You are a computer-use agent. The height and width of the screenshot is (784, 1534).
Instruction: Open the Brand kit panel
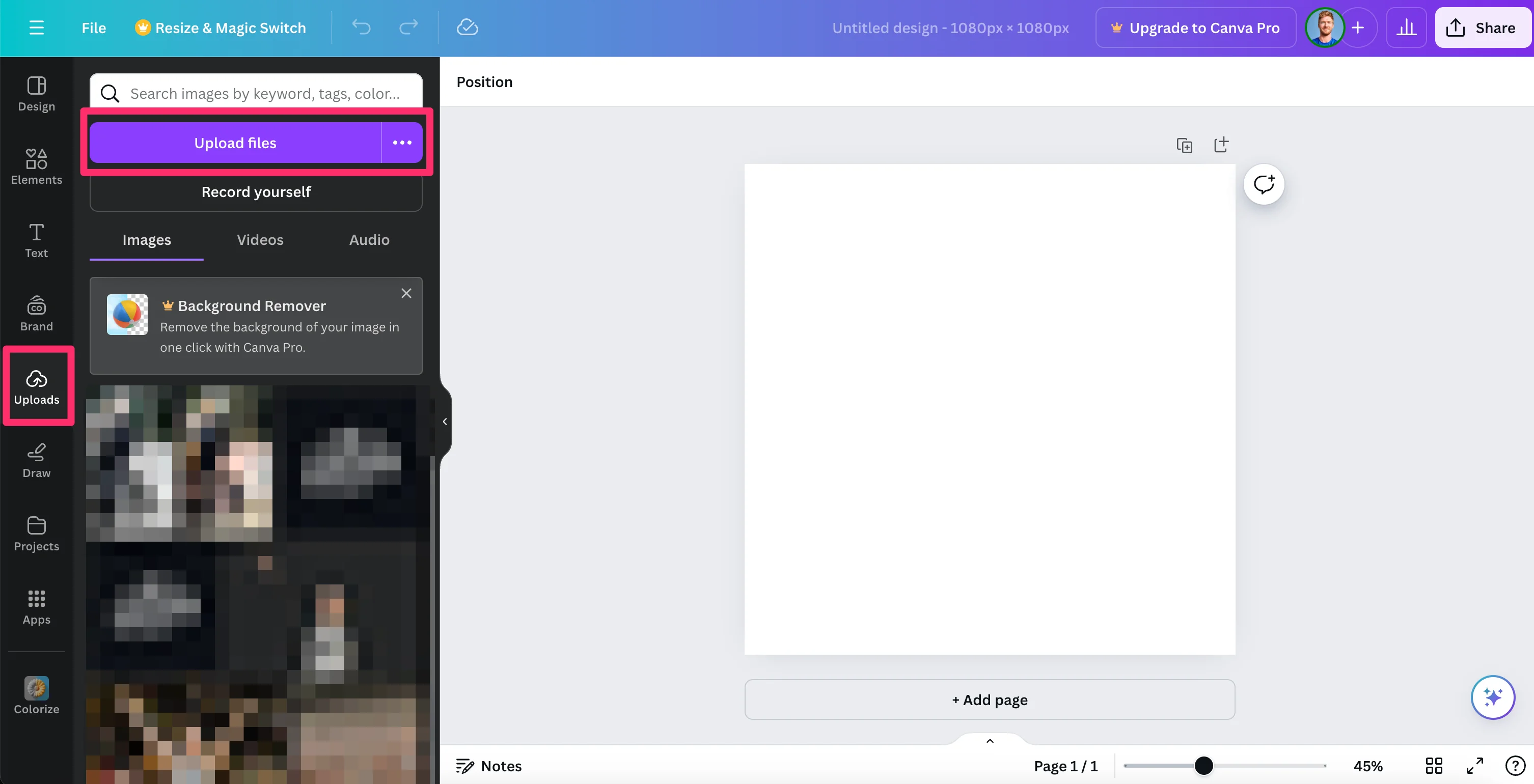pyautogui.click(x=36, y=313)
